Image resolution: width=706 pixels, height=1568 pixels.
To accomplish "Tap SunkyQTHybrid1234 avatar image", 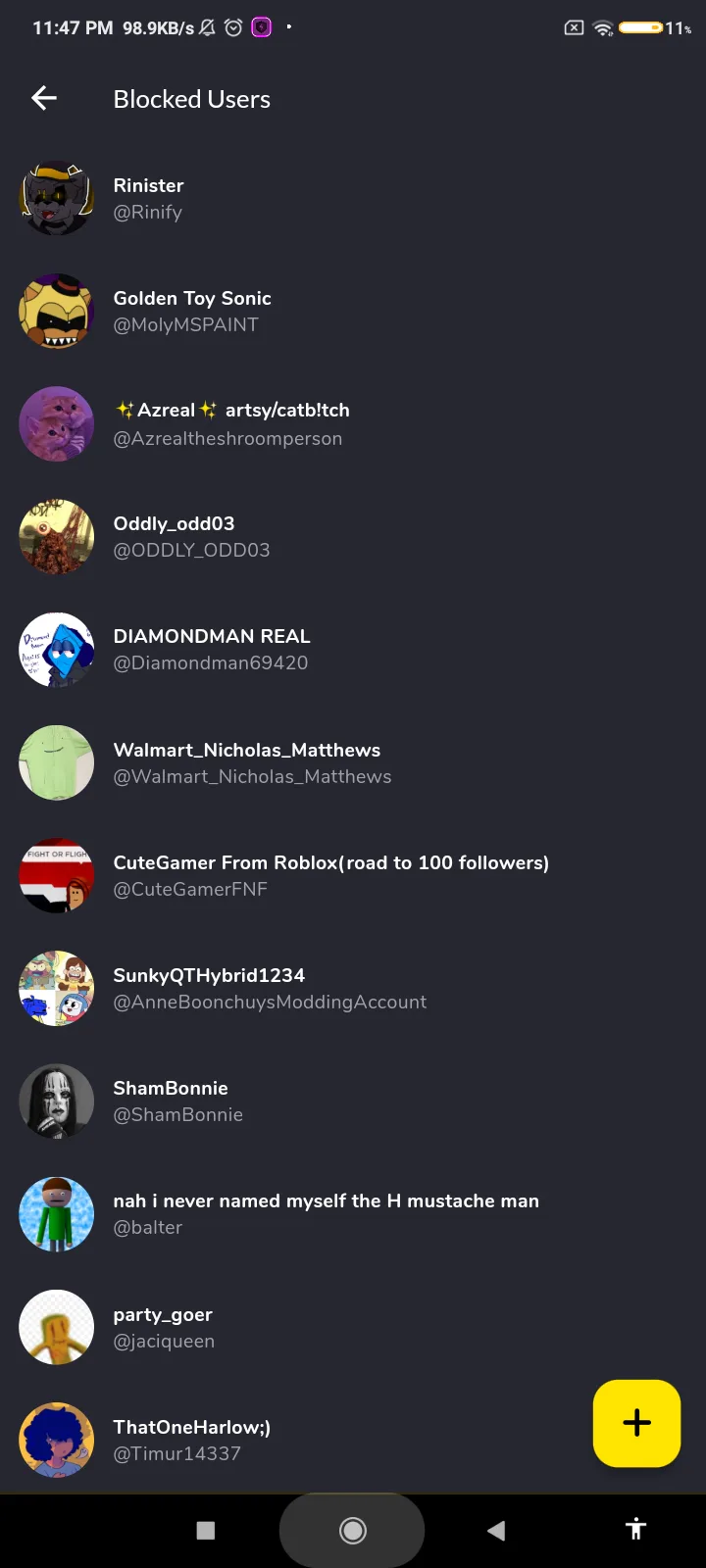I will click(x=57, y=988).
